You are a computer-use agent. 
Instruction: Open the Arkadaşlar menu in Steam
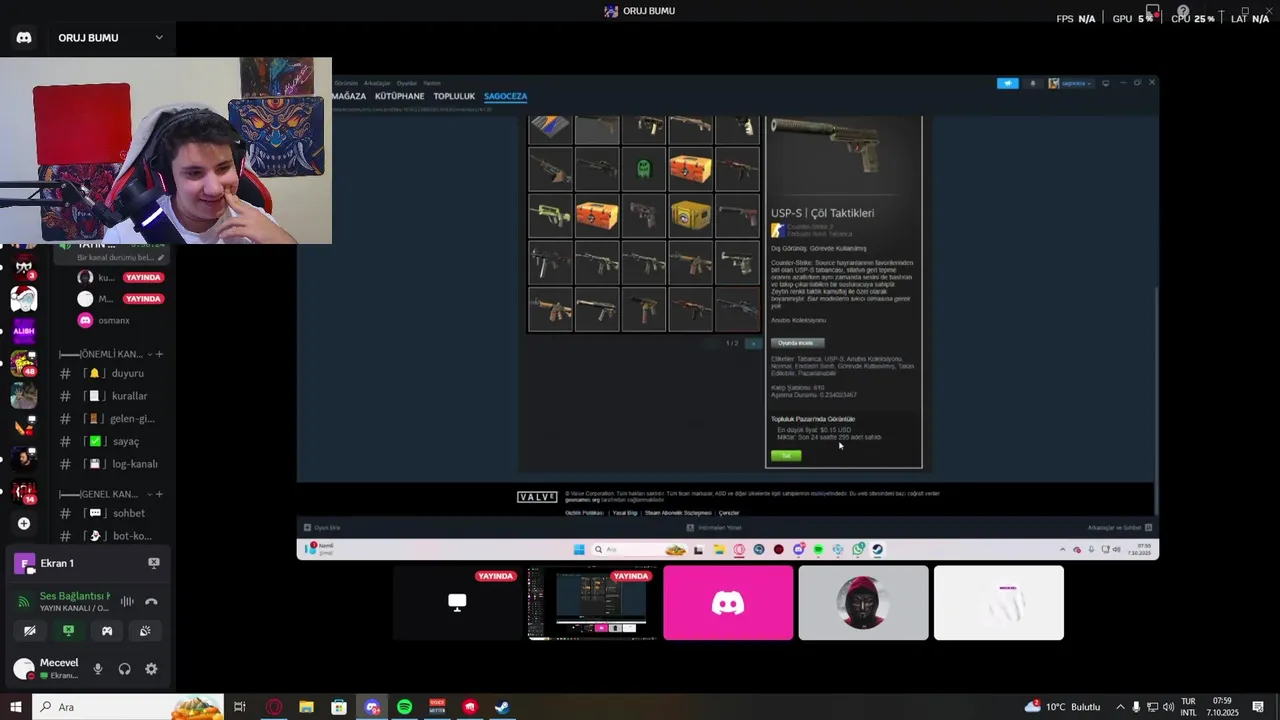point(377,83)
